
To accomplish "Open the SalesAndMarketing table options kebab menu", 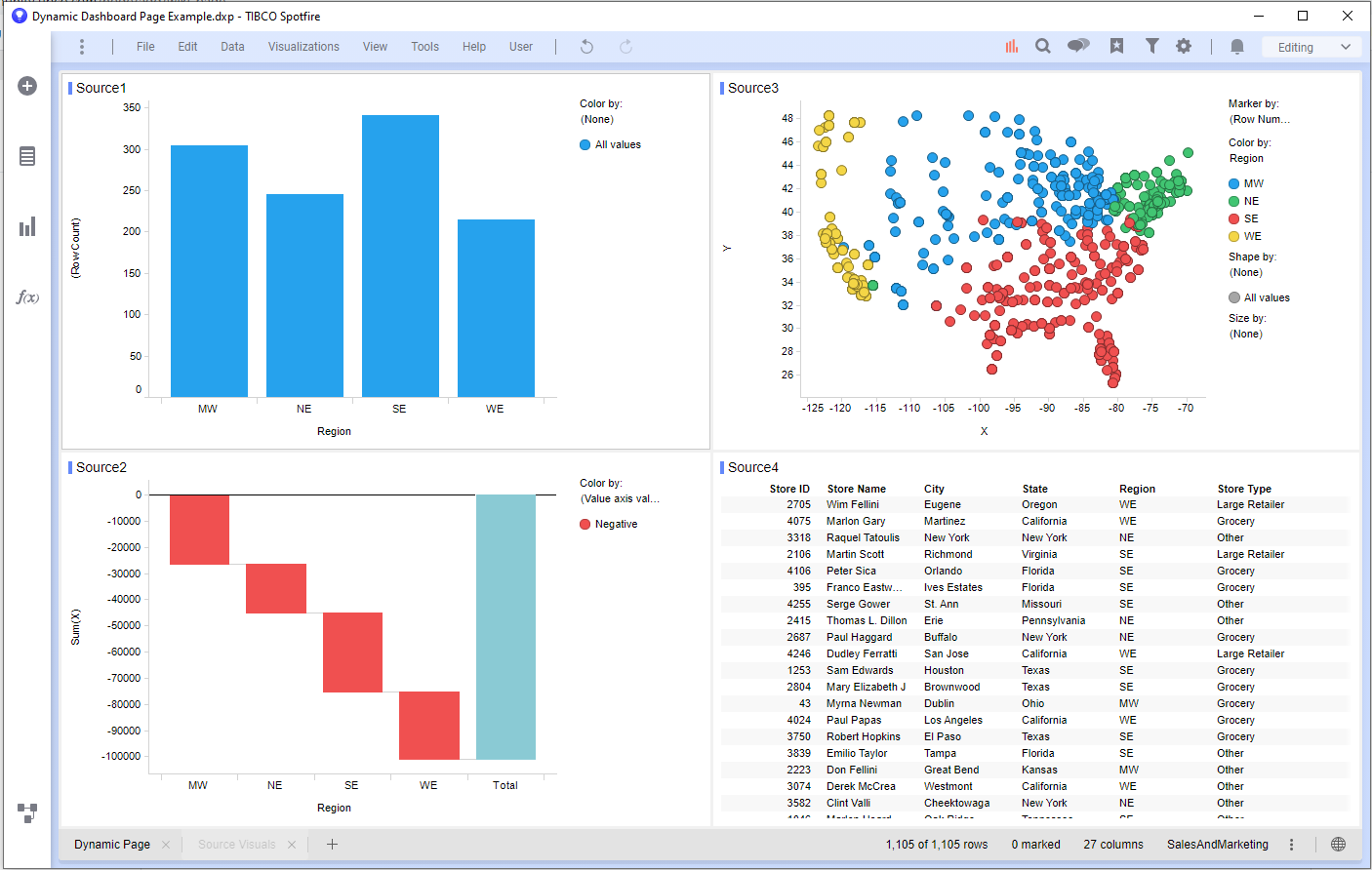I will tap(1290, 844).
